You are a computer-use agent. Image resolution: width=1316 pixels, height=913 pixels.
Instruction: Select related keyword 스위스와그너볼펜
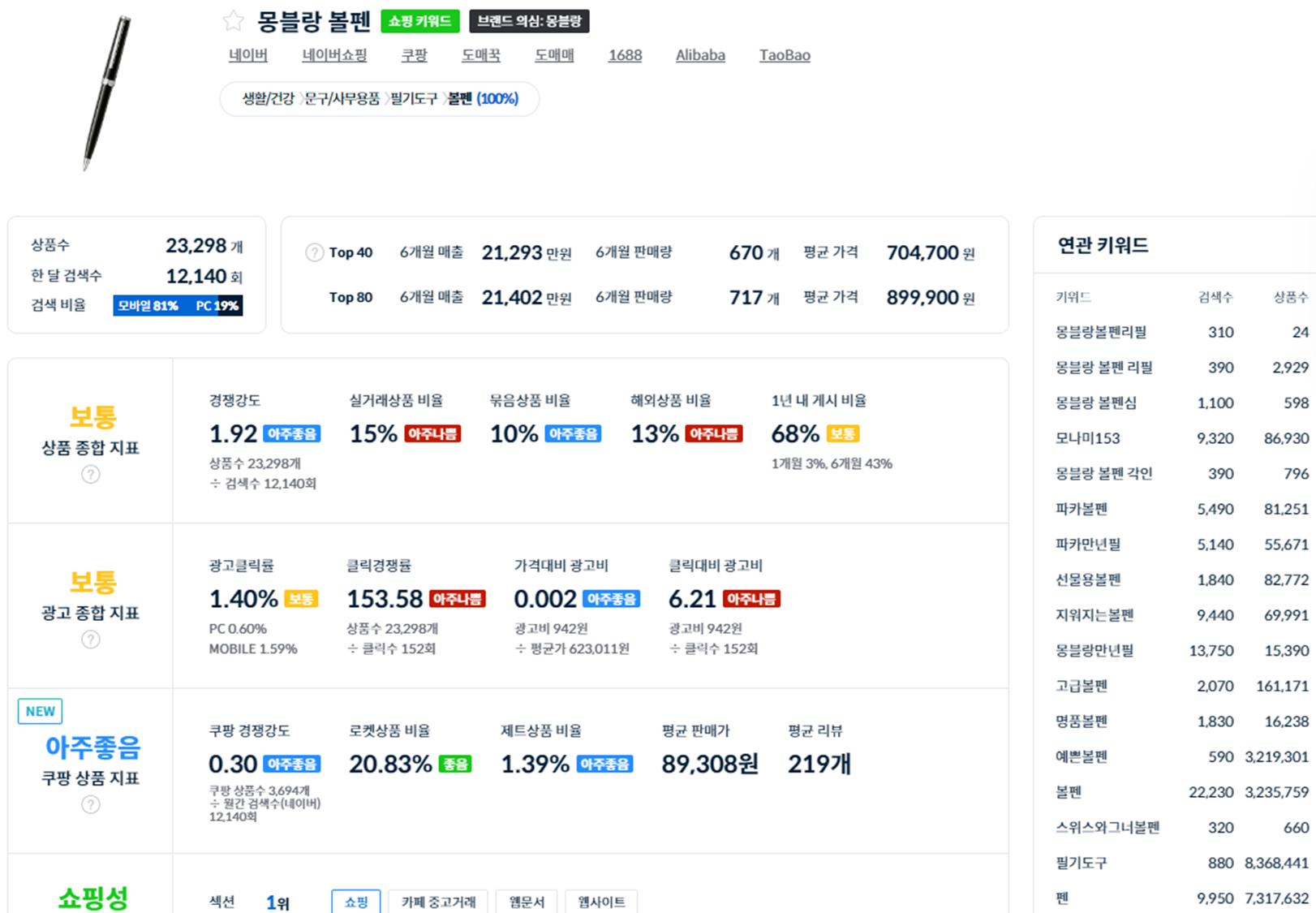pos(1107,828)
